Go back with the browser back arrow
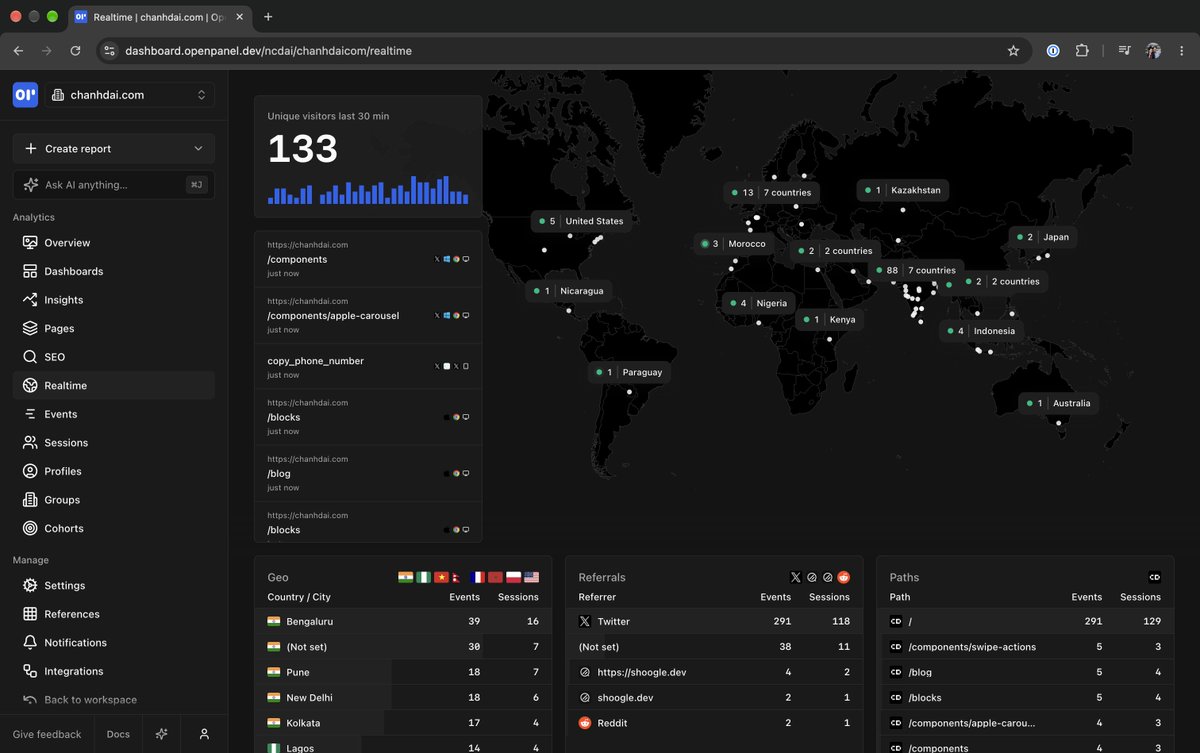 tap(18, 51)
